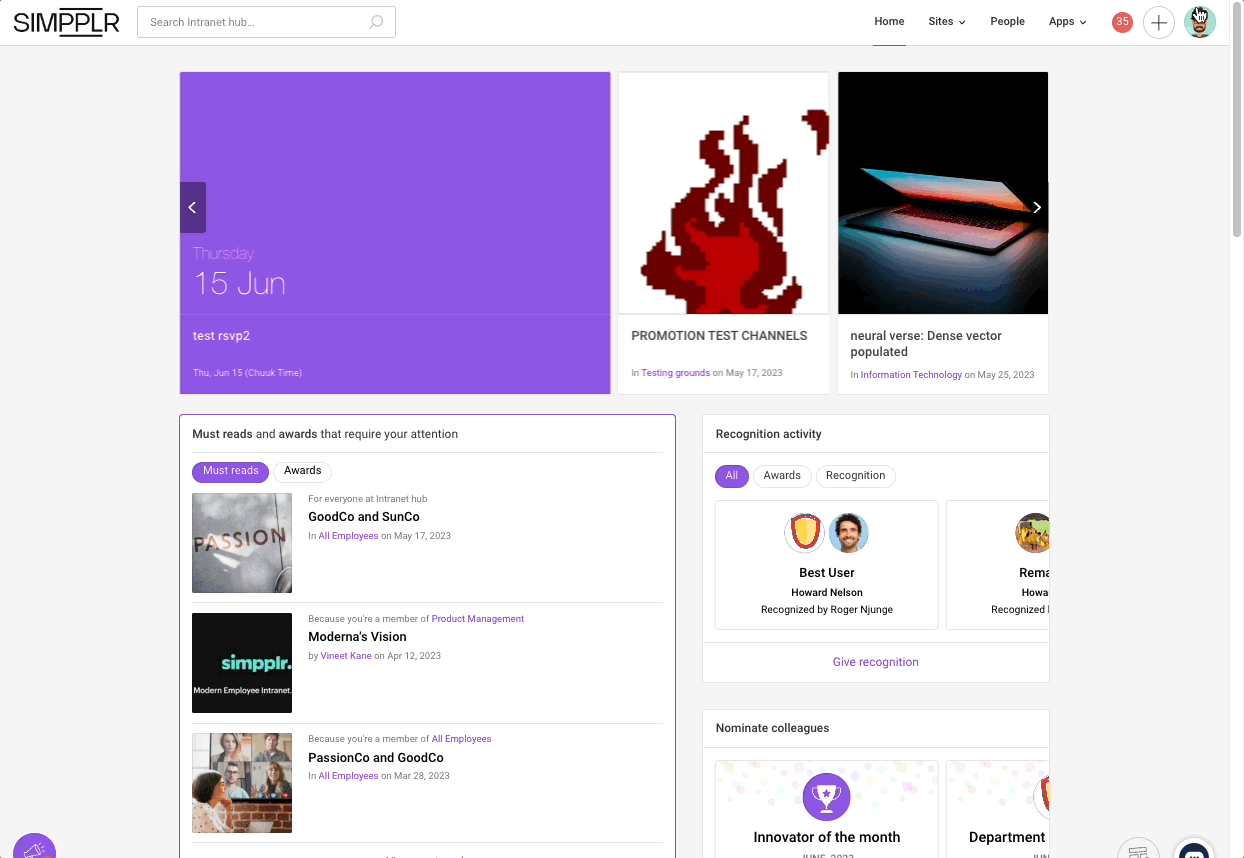This screenshot has width=1244, height=858.
Task: Click the page vertical scrollbar
Action: (1236, 119)
